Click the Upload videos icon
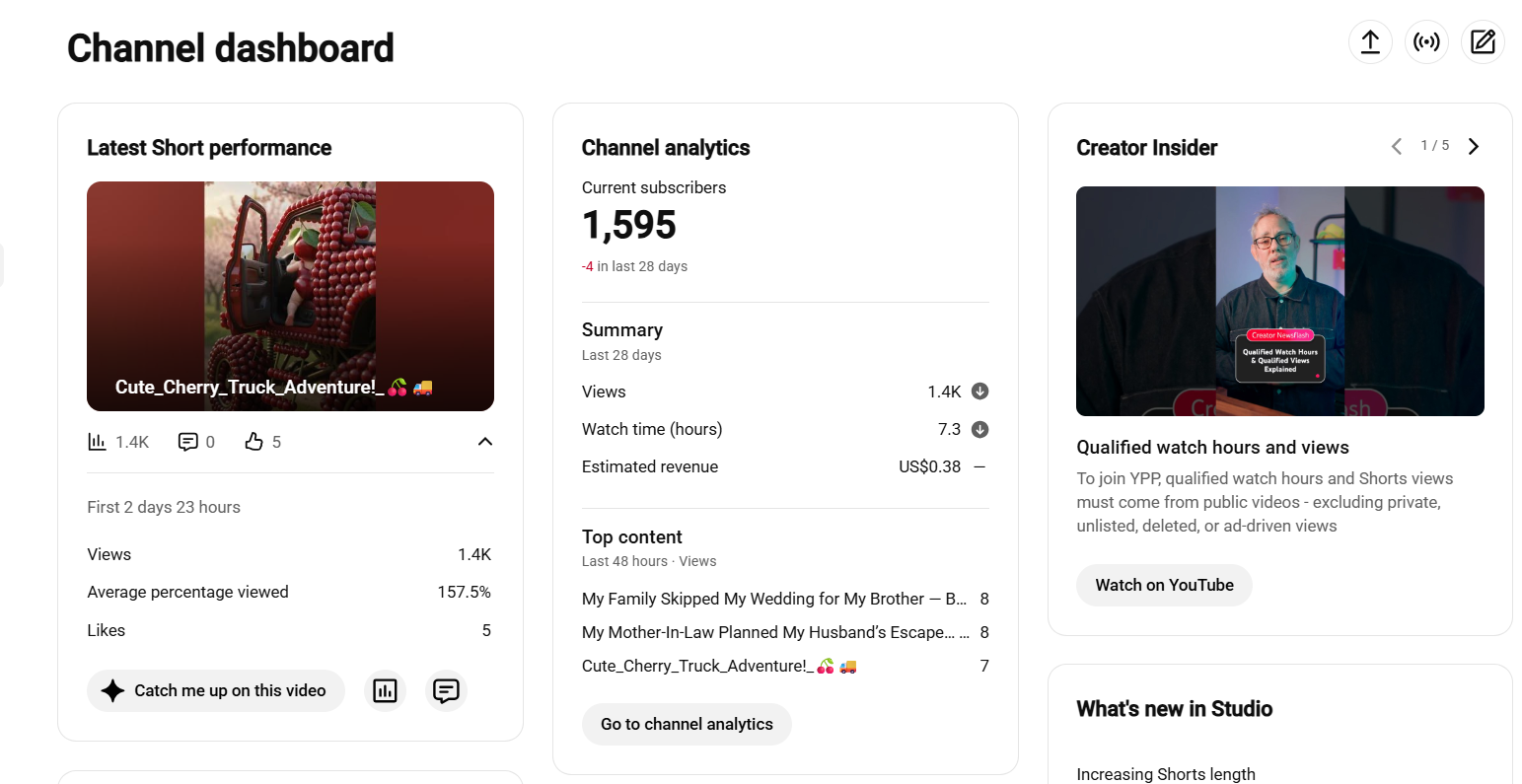 tap(1370, 42)
